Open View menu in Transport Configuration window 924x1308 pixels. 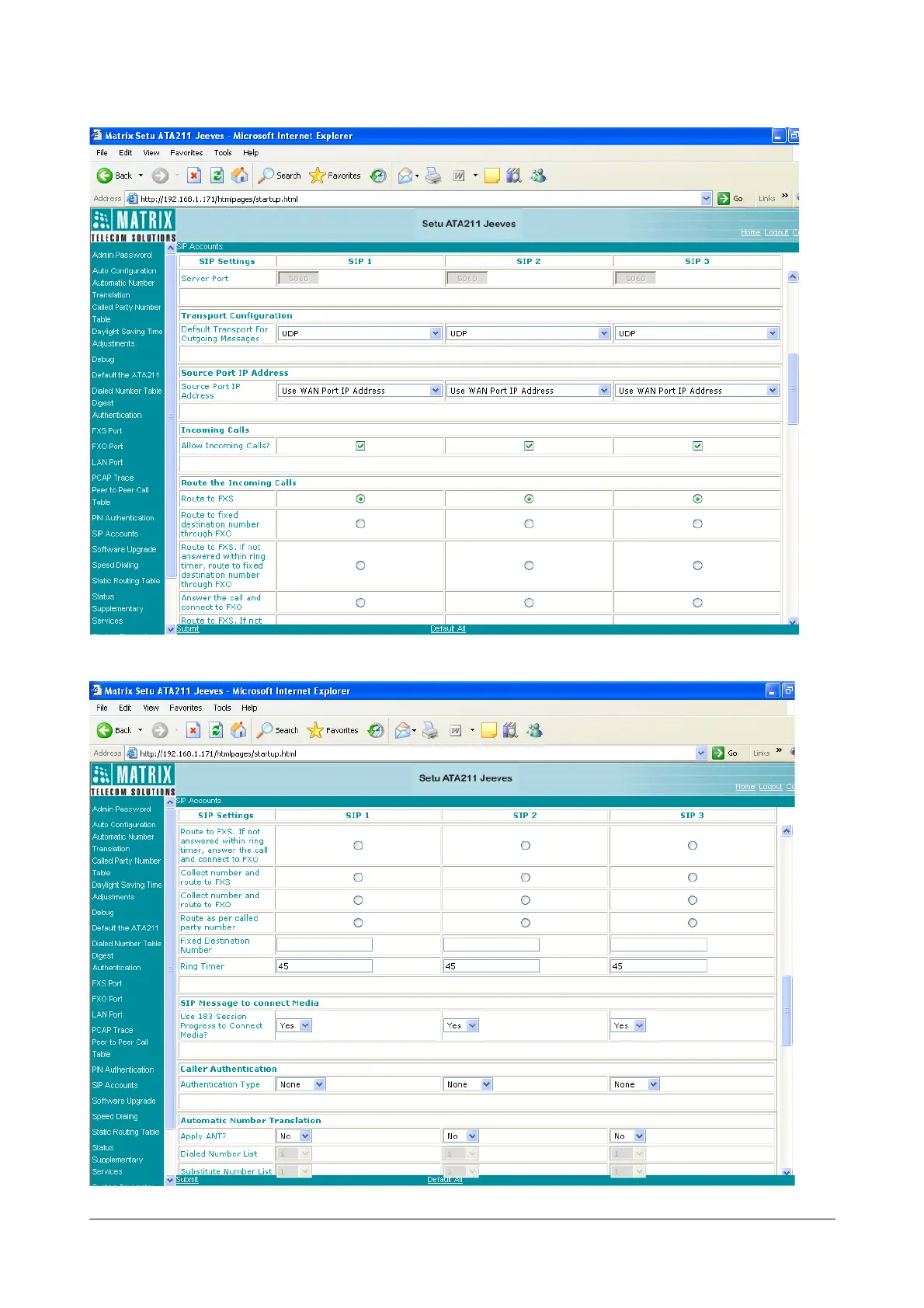(x=151, y=153)
